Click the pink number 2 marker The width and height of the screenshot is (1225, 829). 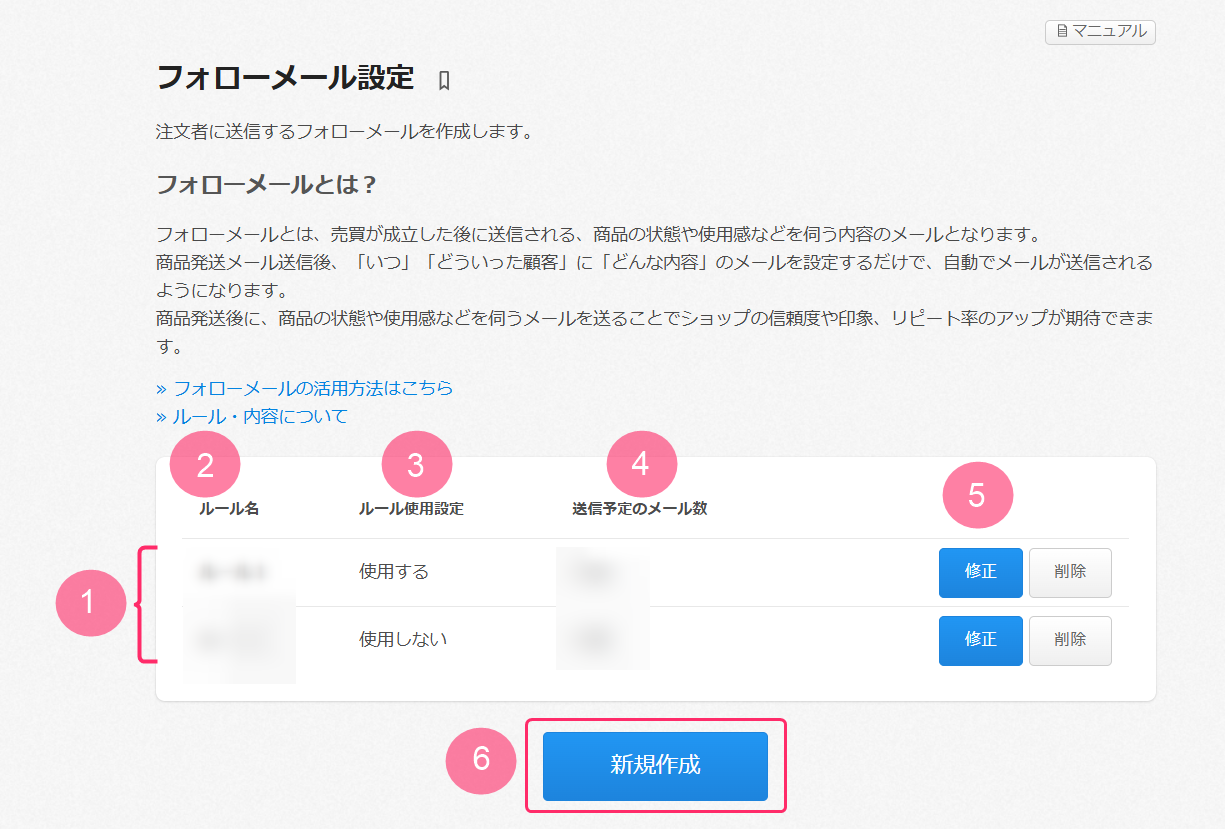click(205, 465)
